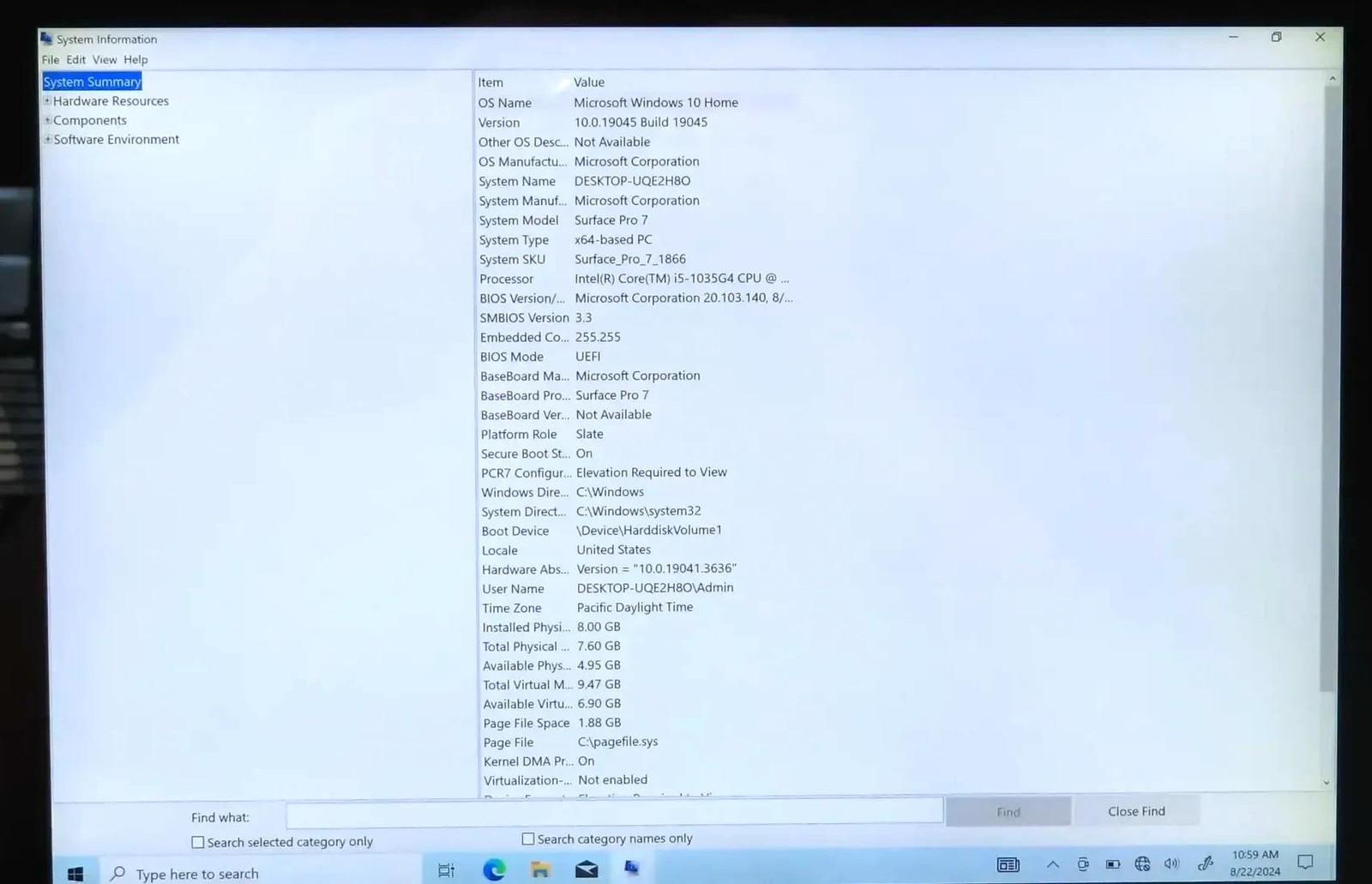
Task: Click the Find button
Action: coord(1008,811)
